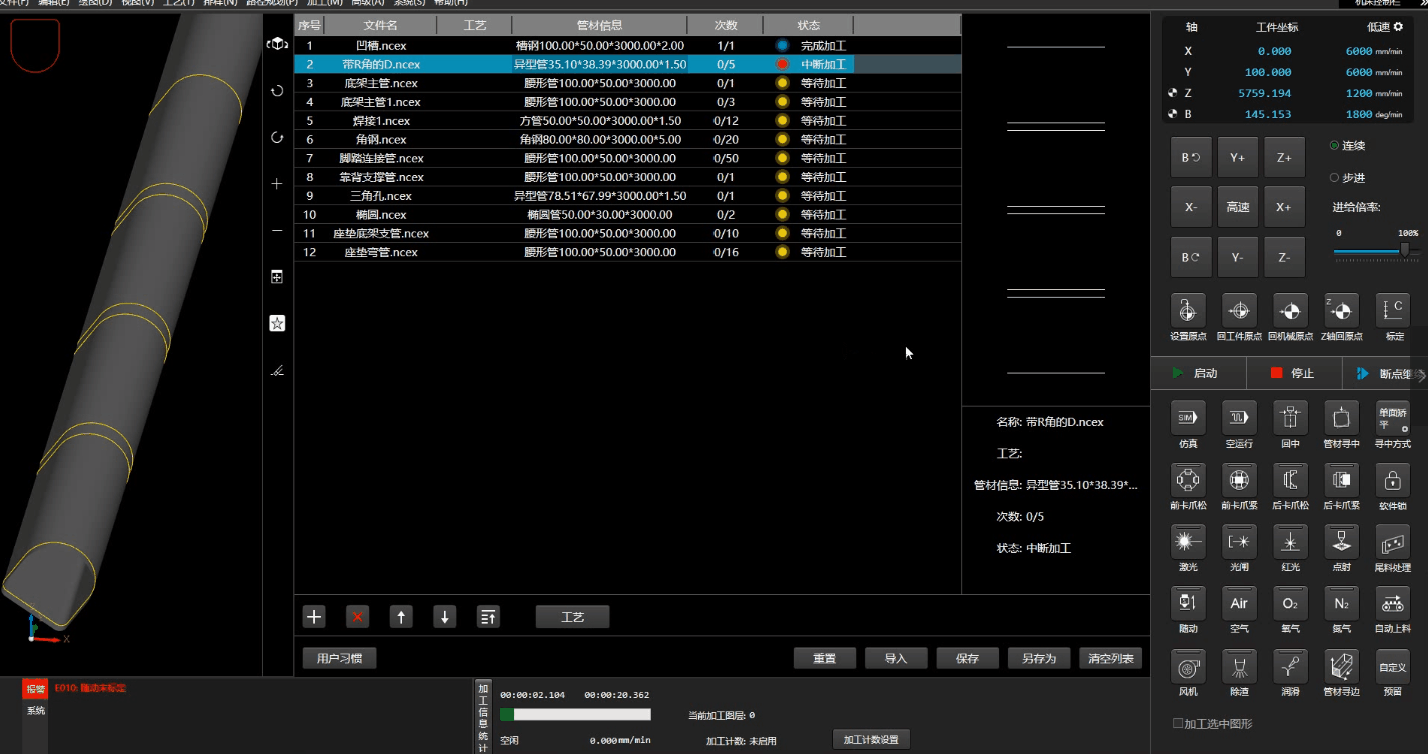Open 用户习惯 user preferences

[x=339, y=658]
